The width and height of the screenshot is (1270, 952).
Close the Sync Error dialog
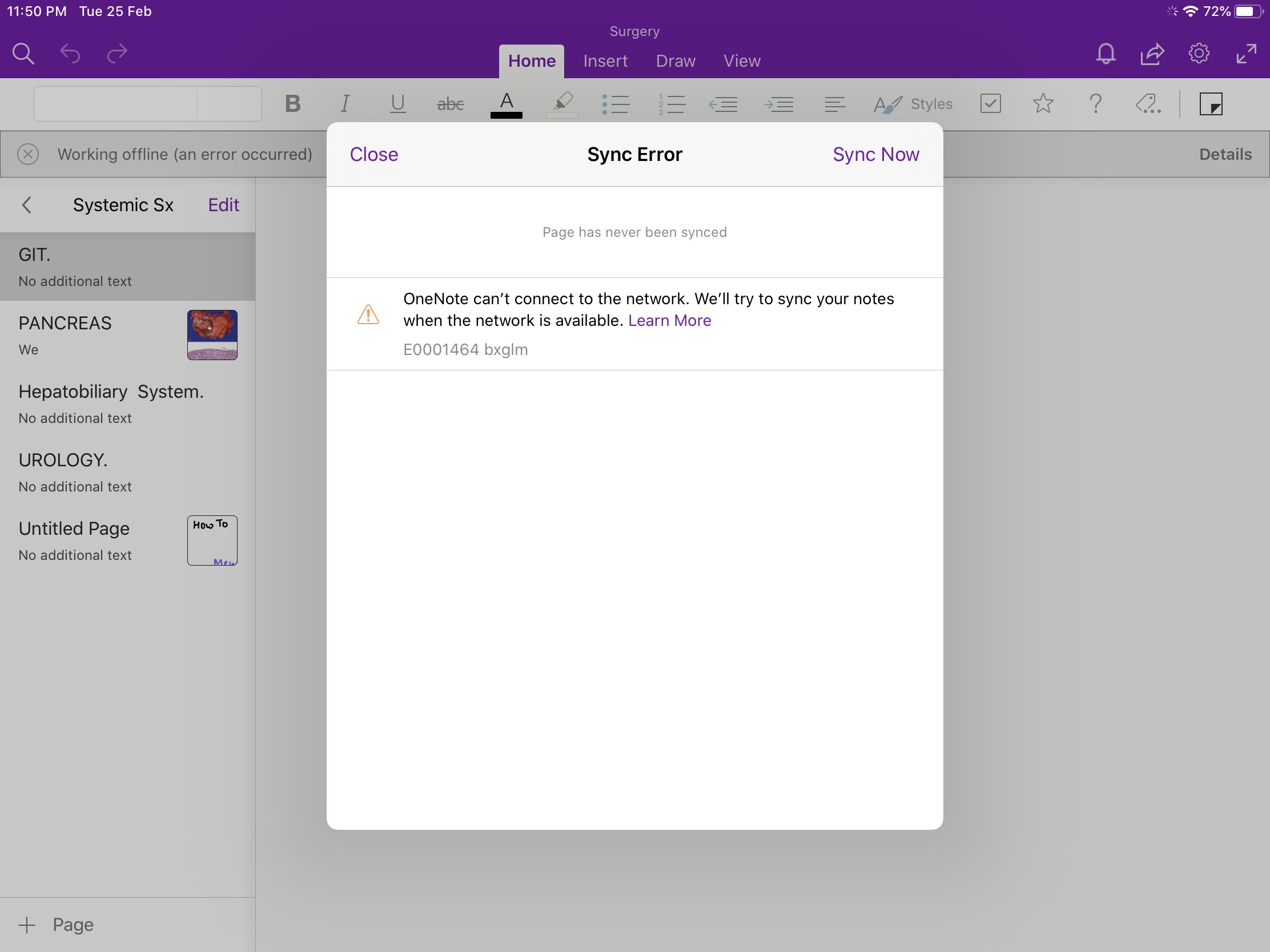(x=374, y=154)
